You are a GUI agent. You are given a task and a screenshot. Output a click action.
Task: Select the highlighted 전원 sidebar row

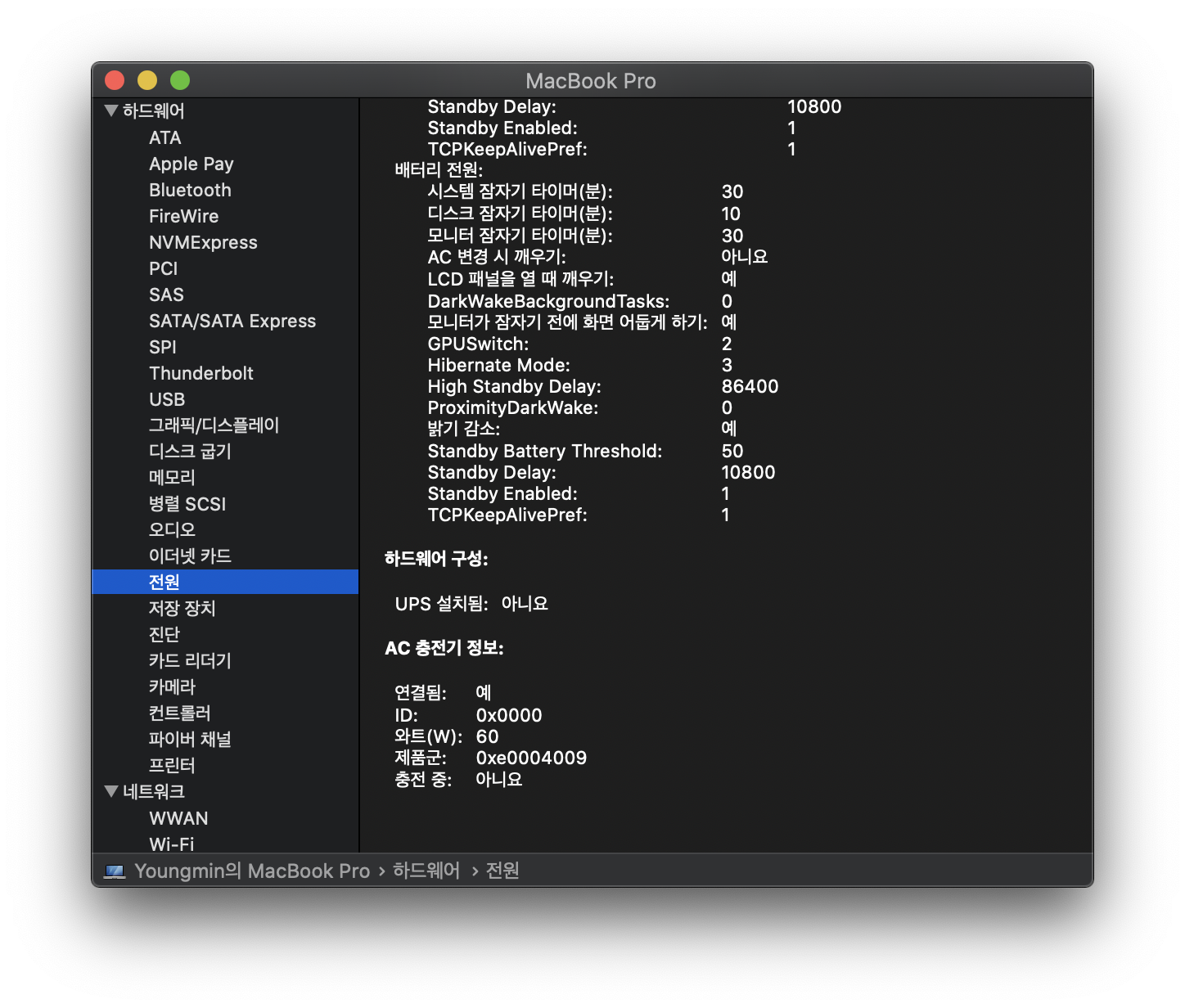[225, 582]
